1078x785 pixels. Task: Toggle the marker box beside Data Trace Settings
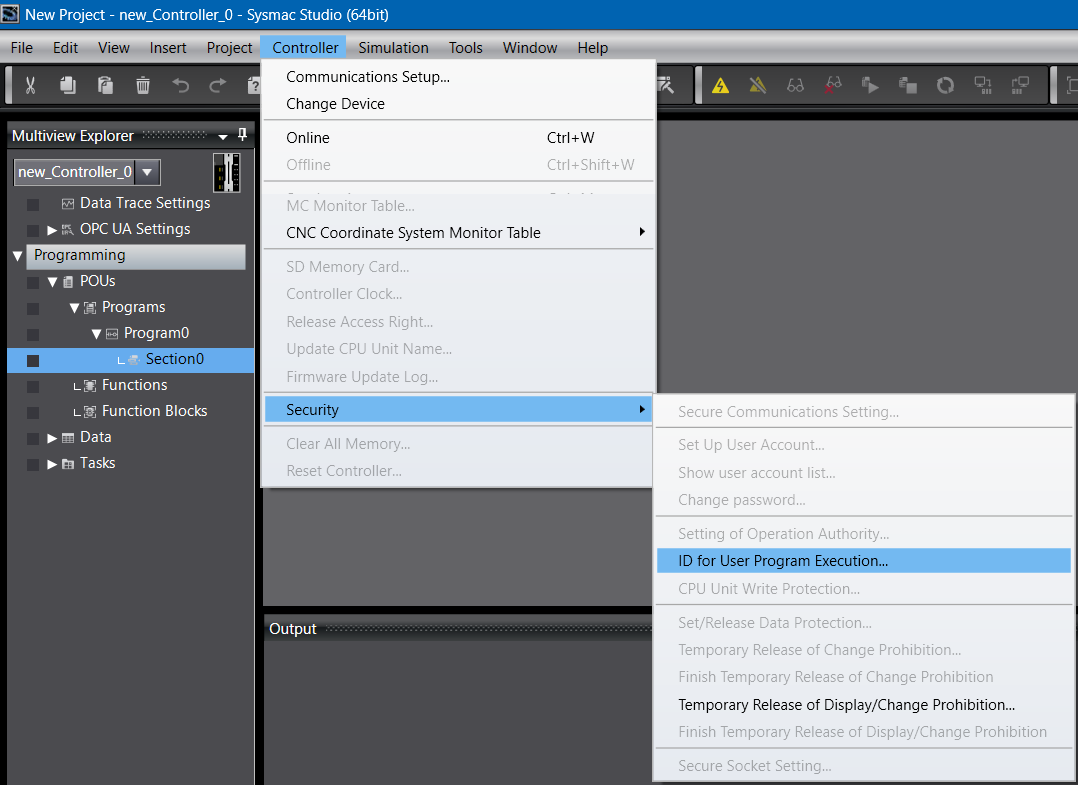(32, 204)
